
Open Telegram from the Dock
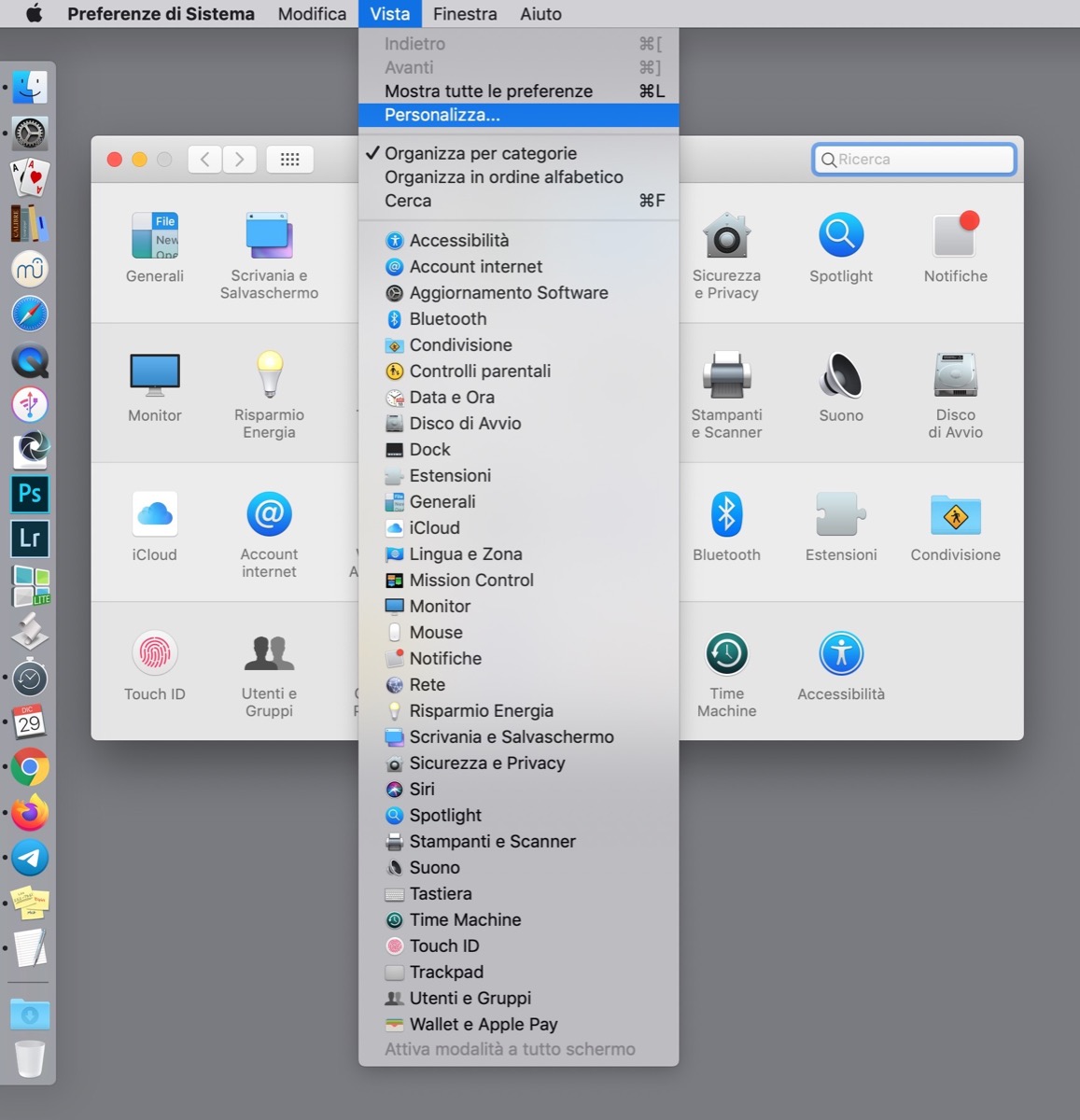pyautogui.click(x=30, y=858)
